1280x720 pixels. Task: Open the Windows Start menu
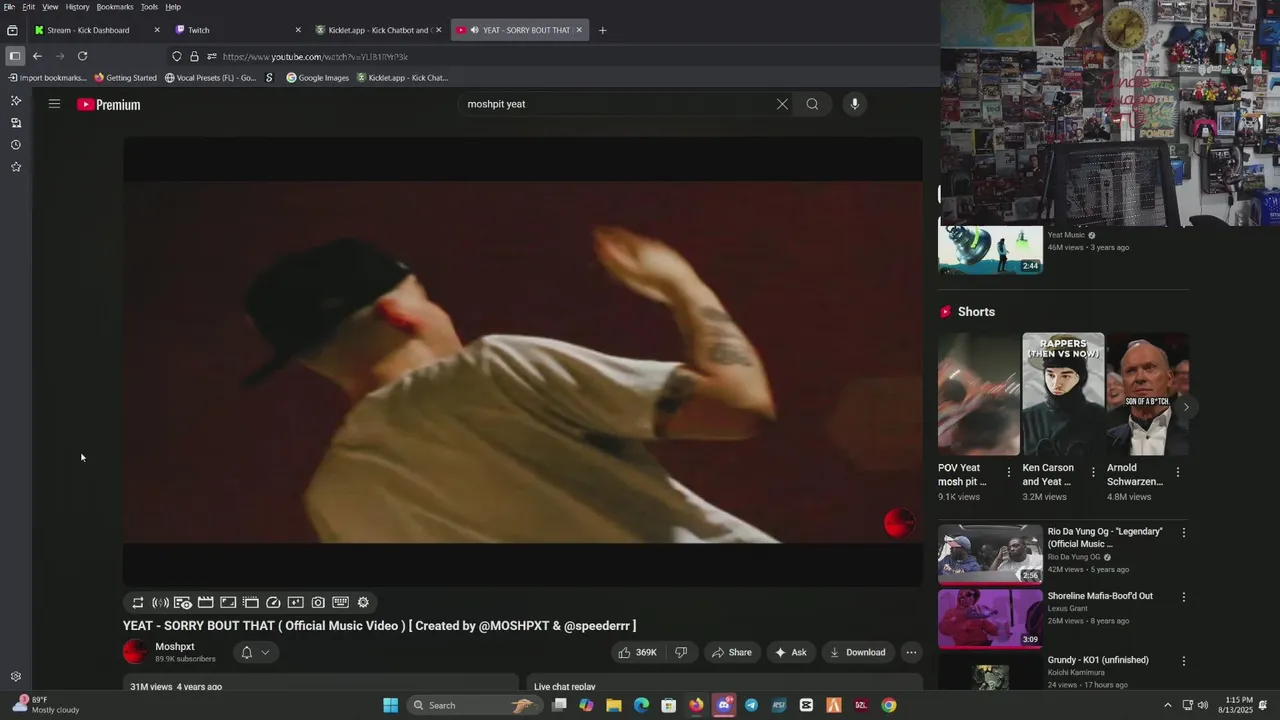coord(390,705)
